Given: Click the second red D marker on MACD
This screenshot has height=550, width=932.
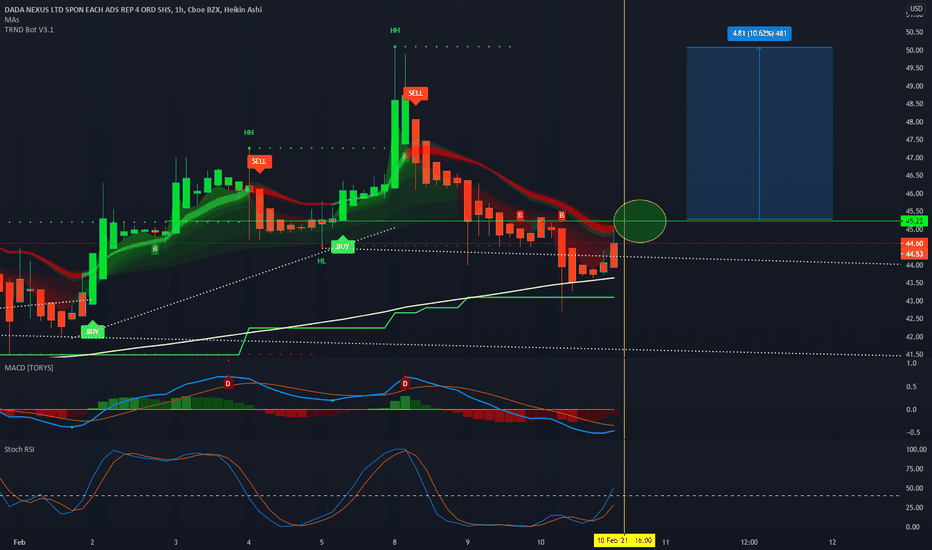Looking at the screenshot, I should pos(405,383).
